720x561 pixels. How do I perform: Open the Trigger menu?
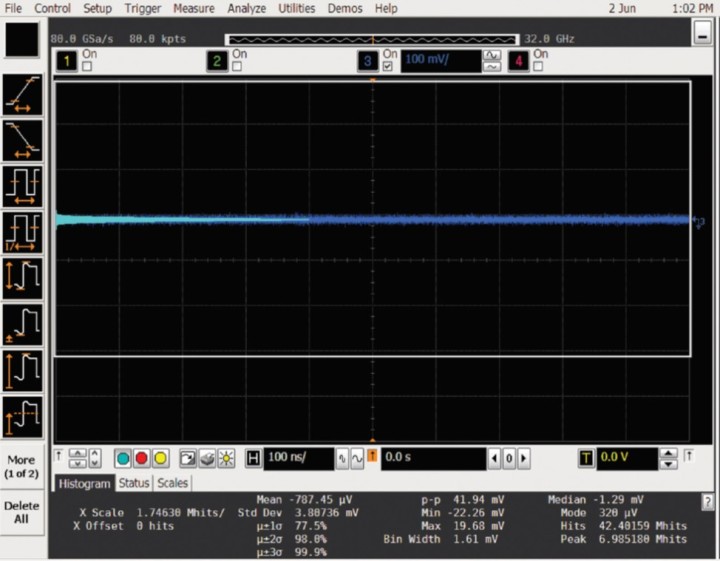click(143, 8)
